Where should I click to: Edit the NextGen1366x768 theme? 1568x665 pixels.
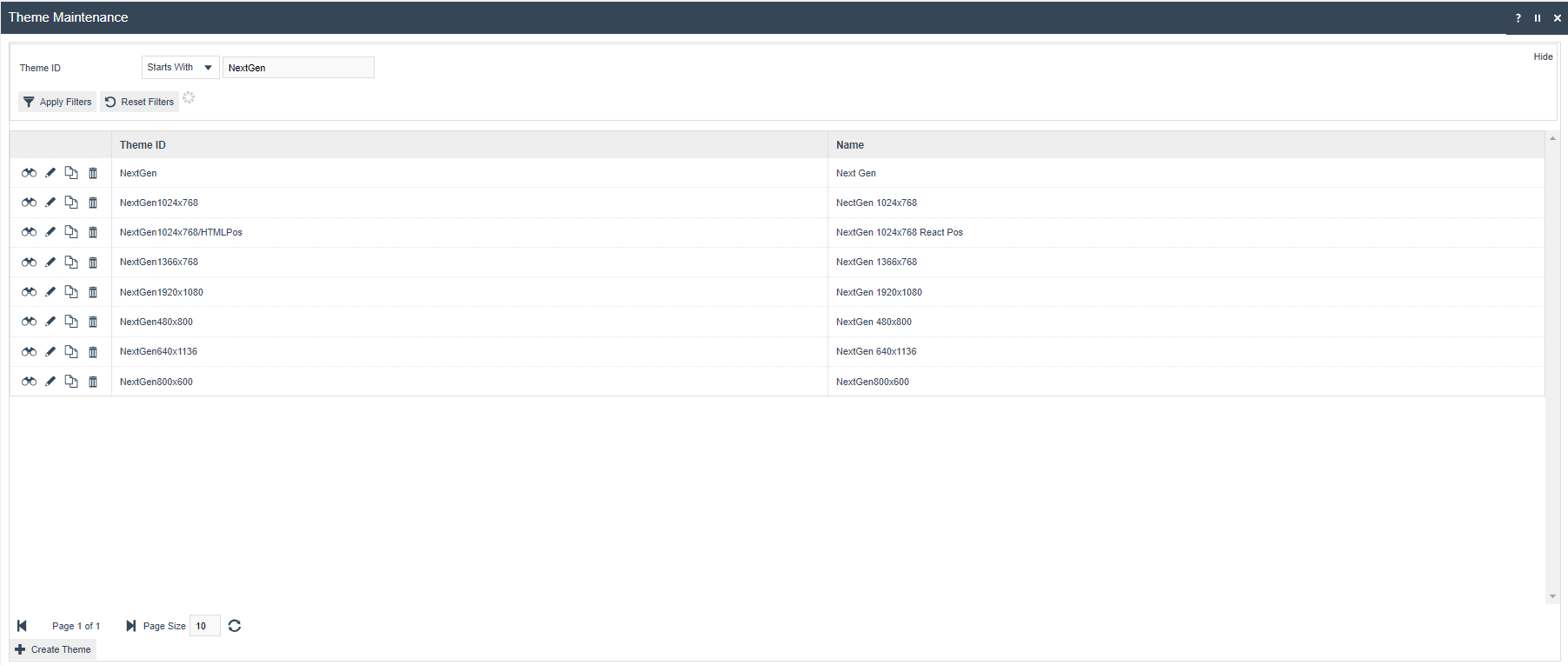[x=50, y=262]
